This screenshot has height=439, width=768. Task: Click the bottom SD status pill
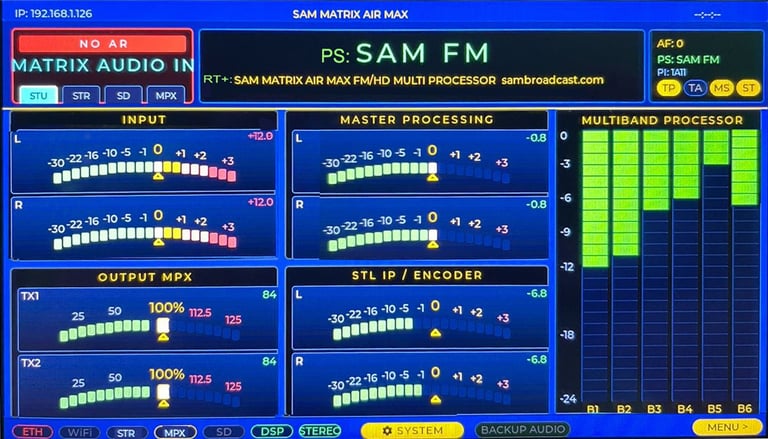[223, 432]
